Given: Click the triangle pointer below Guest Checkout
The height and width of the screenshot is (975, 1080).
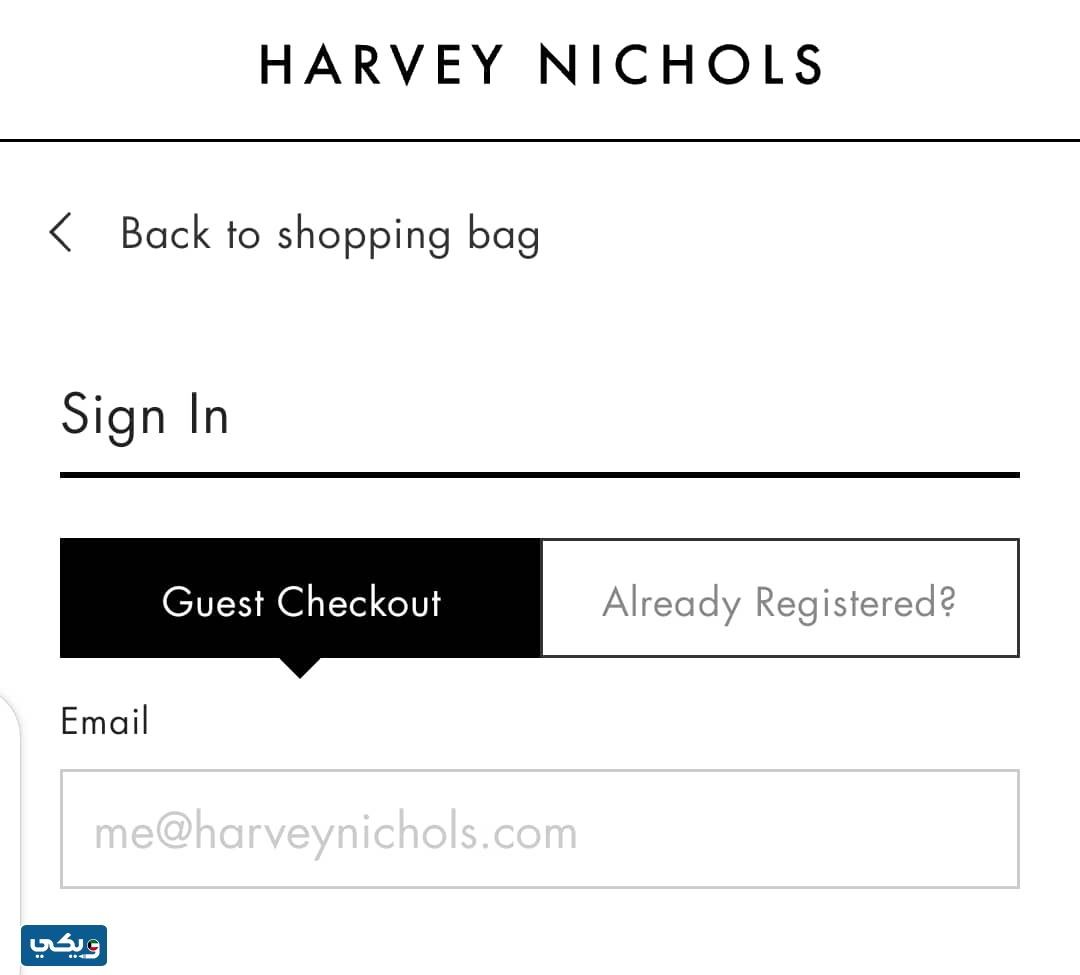Looking at the screenshot, I should pyautogui.click(x=299, y=667).
